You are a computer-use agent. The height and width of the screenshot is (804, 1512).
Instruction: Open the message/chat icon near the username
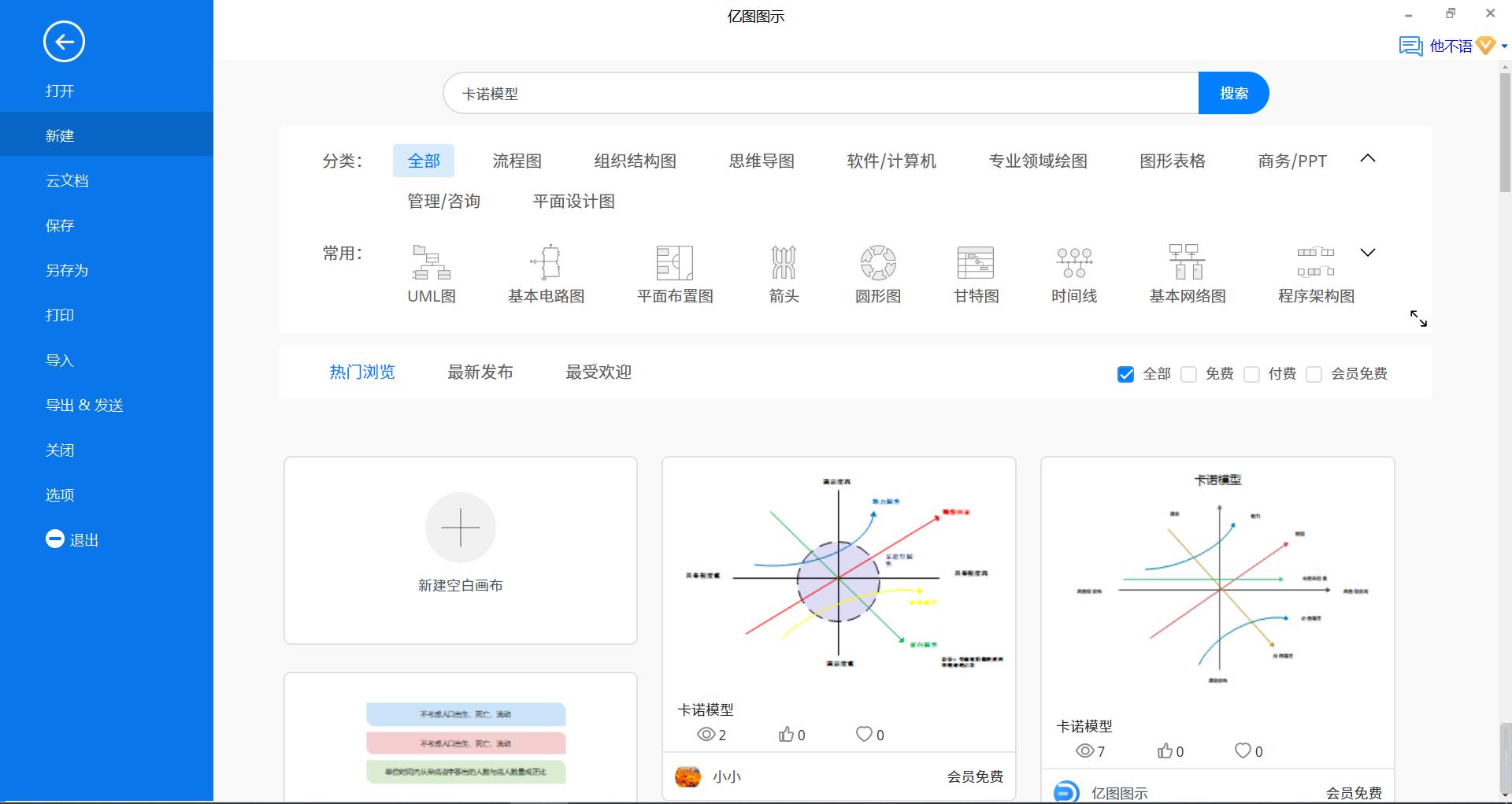pos(1409,46)
